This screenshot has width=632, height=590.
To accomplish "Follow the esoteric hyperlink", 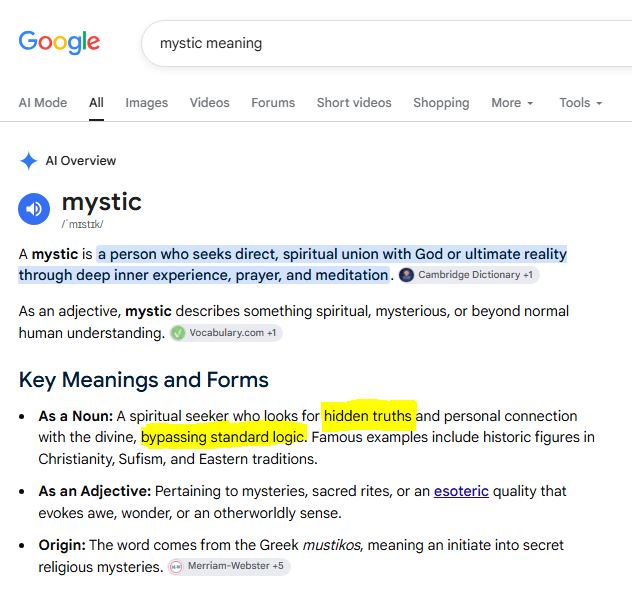I will pyautogui.click(x=461, y=491).
